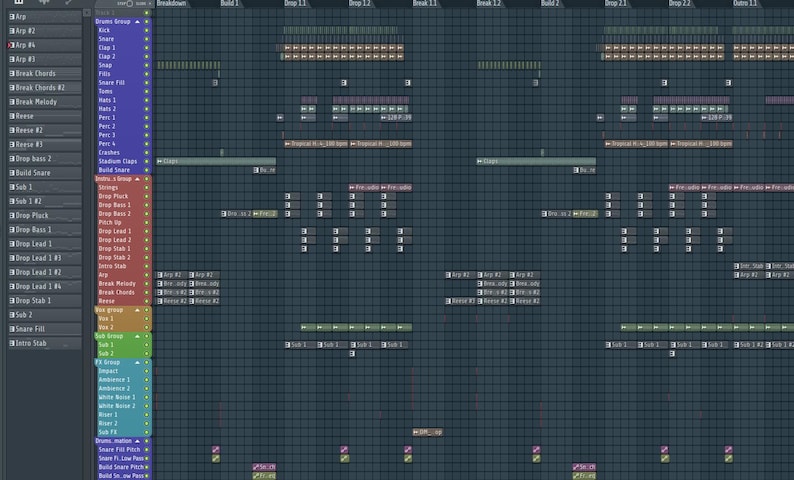Click the pattern icon beside Snare Fill
This screenshot has width=794, height=480.
(x=12, y=329)
